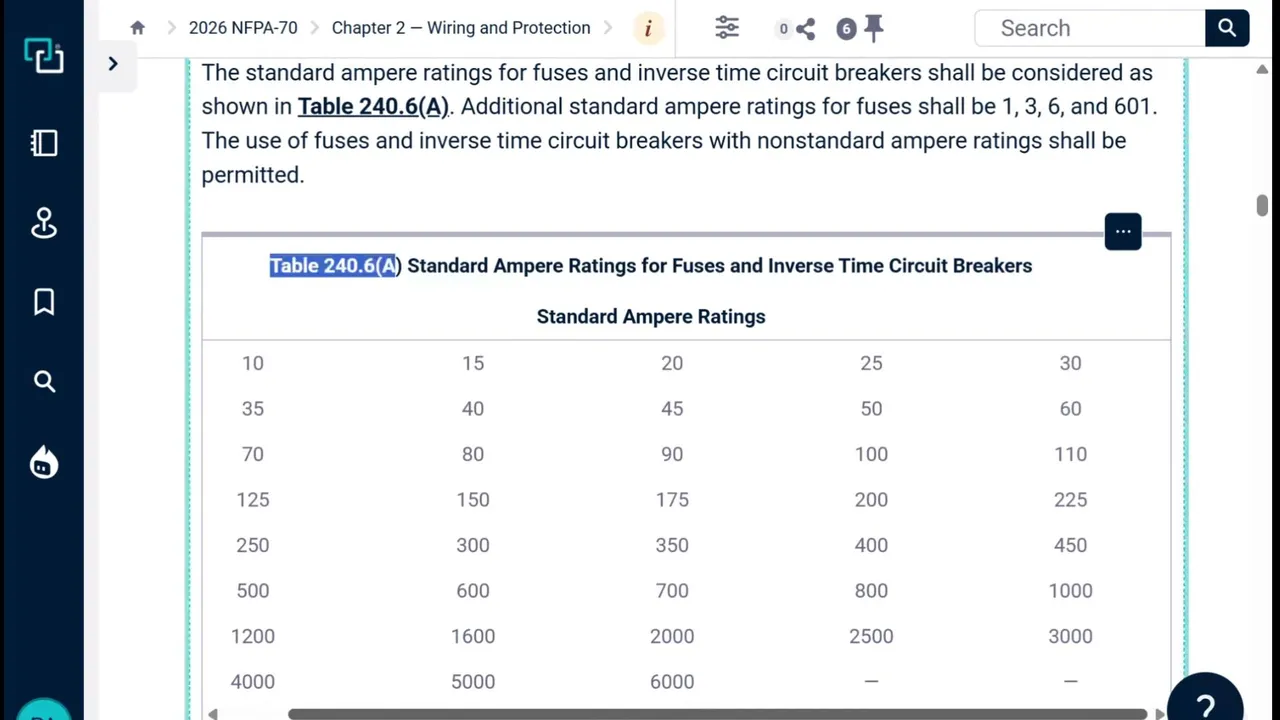
Task: Open the sidebar search magnifier icon
Action: [44, 381]
